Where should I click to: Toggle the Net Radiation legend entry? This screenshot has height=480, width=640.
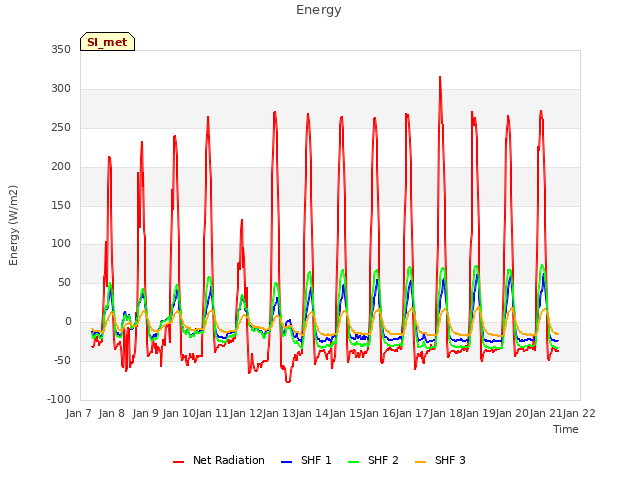219,460
